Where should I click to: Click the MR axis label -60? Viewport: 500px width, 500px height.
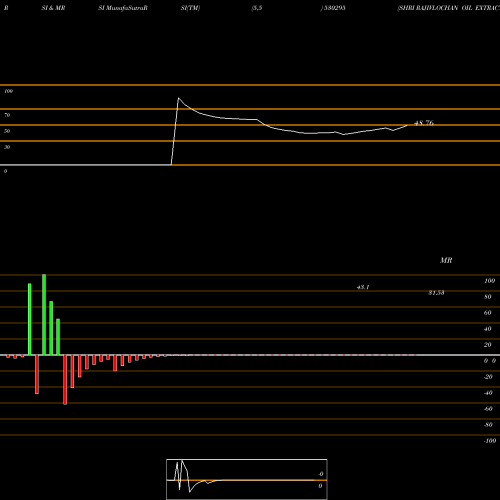coord(488,409)
